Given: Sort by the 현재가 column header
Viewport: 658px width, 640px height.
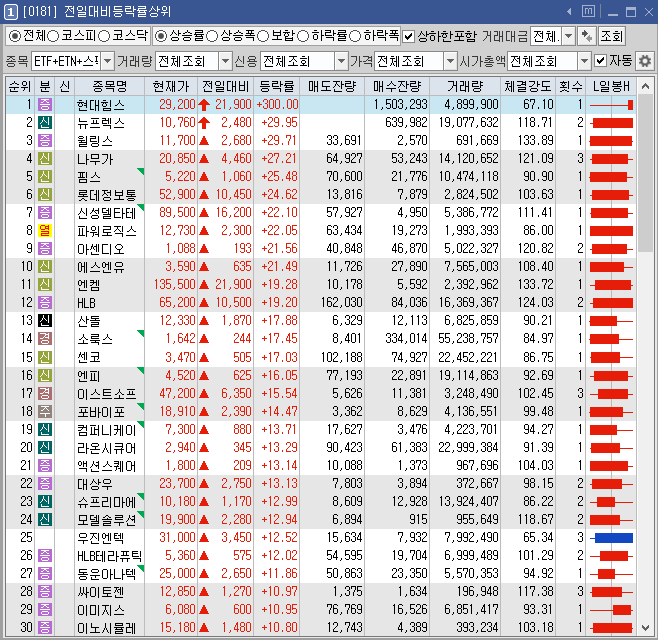Looking at the screenshot, I should [171, 86].
